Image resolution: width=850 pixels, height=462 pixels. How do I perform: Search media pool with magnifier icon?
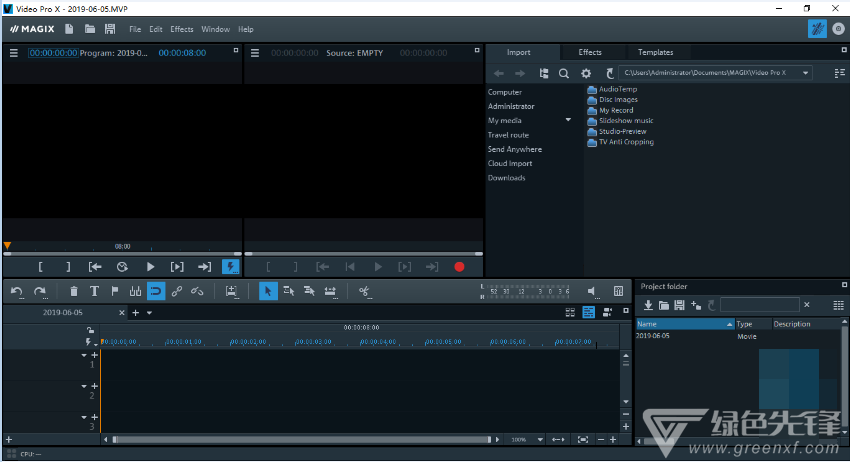coord(564,73)
